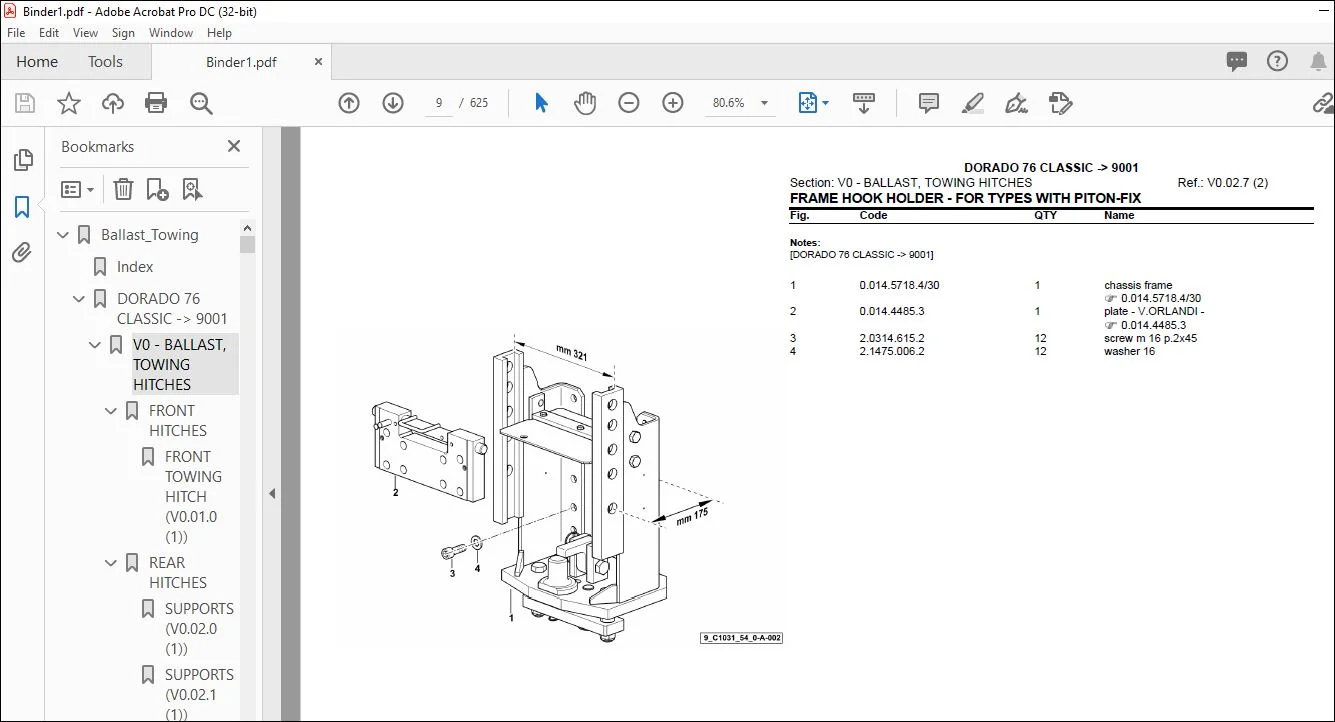Viewport: 1335px width, 722px height.
Task: Print the document with the printer icon
Action: pyautogui.click(x=156, y=103)
